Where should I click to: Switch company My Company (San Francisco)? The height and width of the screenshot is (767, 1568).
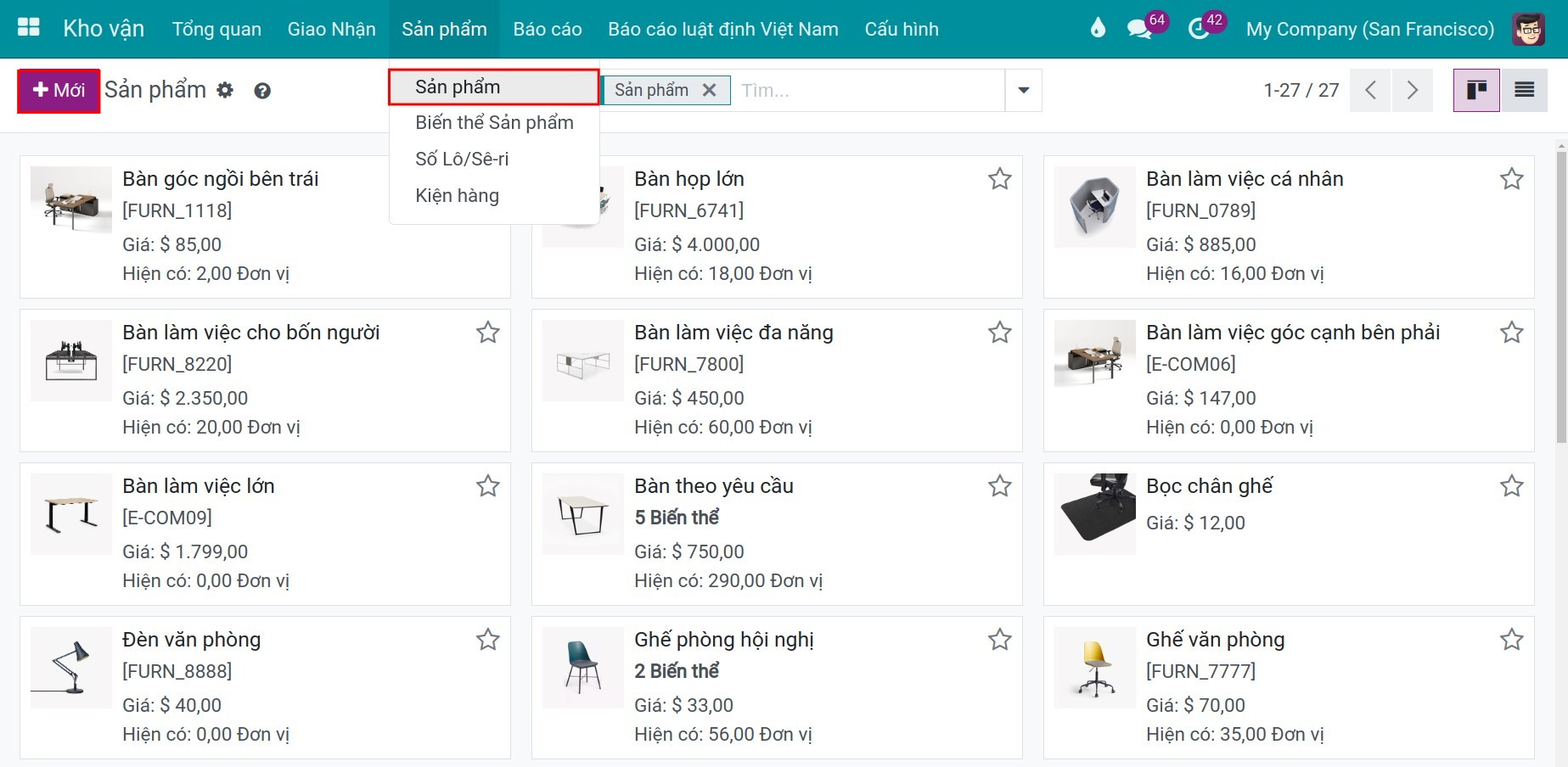click(x=1370, y=29)
